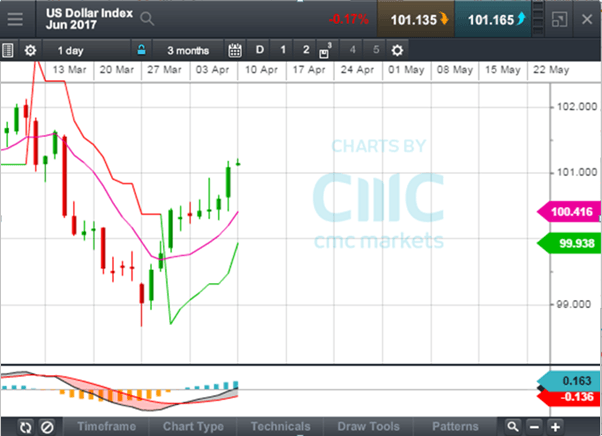This screenshot has height=436, width=602.
Task: Open the Draw Tools menu
Action: coord(368,426)
